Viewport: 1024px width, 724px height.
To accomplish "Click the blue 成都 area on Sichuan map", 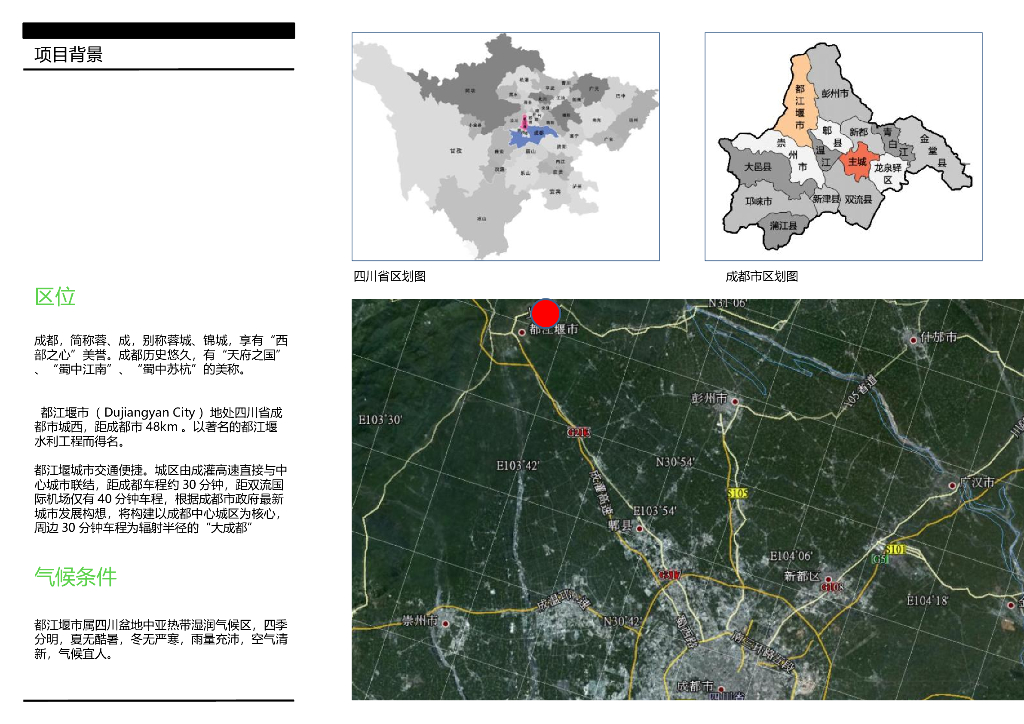I will point(534,136).
